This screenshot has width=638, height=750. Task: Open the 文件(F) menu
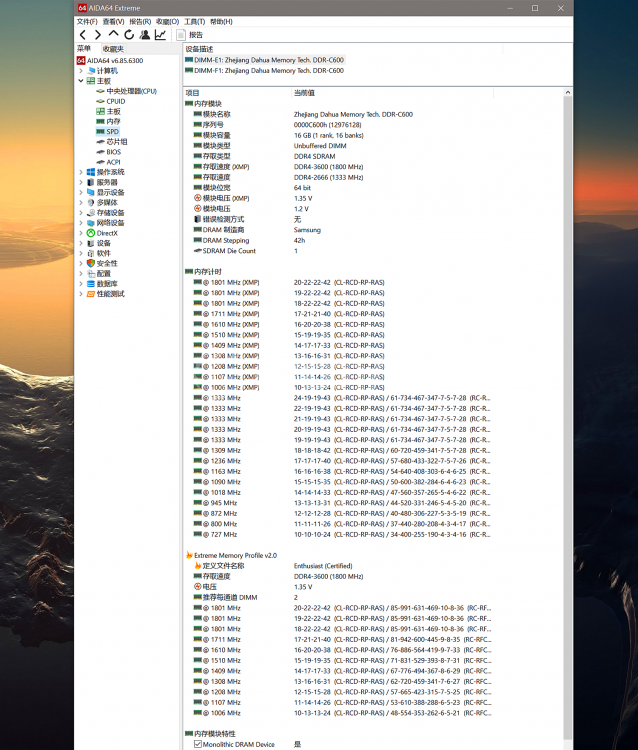[x=87, y=22]
